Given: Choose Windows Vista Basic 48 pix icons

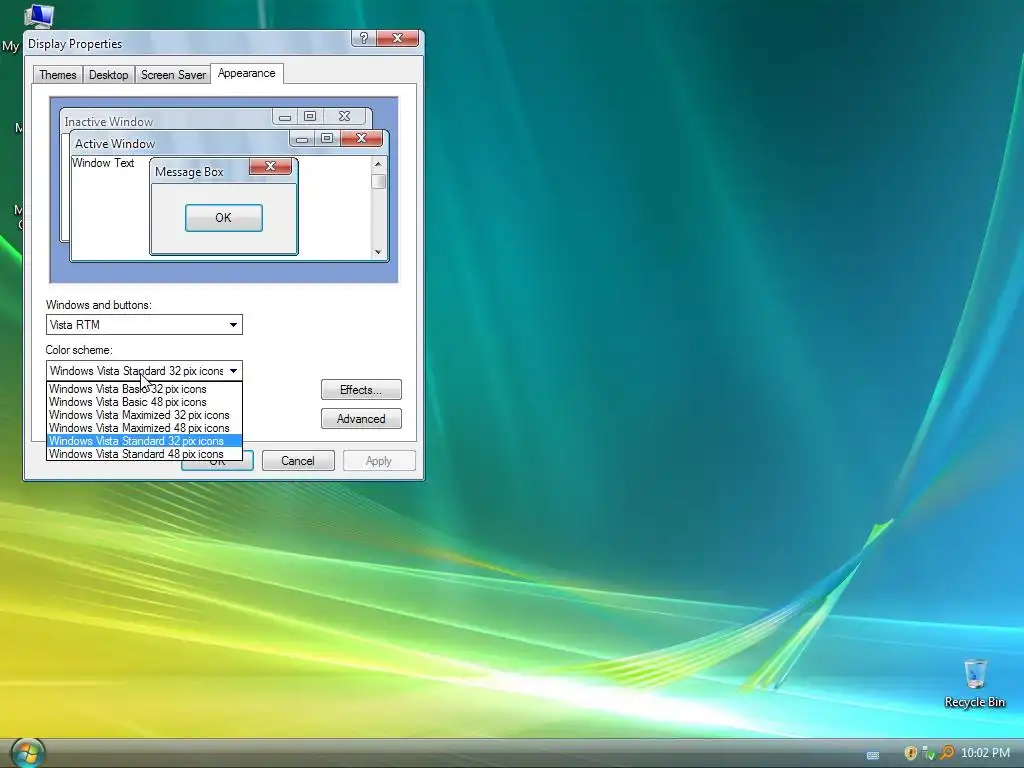Looking at the screenshot, I should coord(144,402).
